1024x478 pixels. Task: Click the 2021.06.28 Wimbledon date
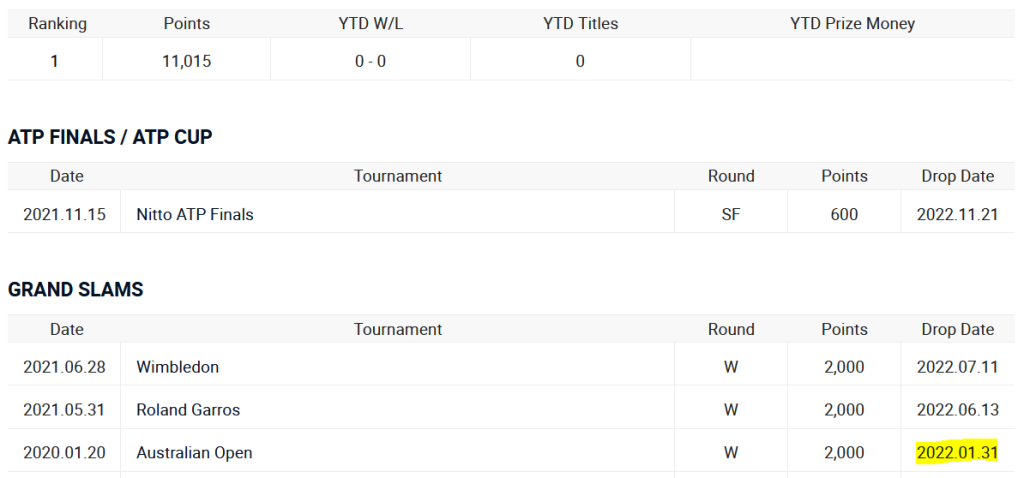tap(64, 367)
